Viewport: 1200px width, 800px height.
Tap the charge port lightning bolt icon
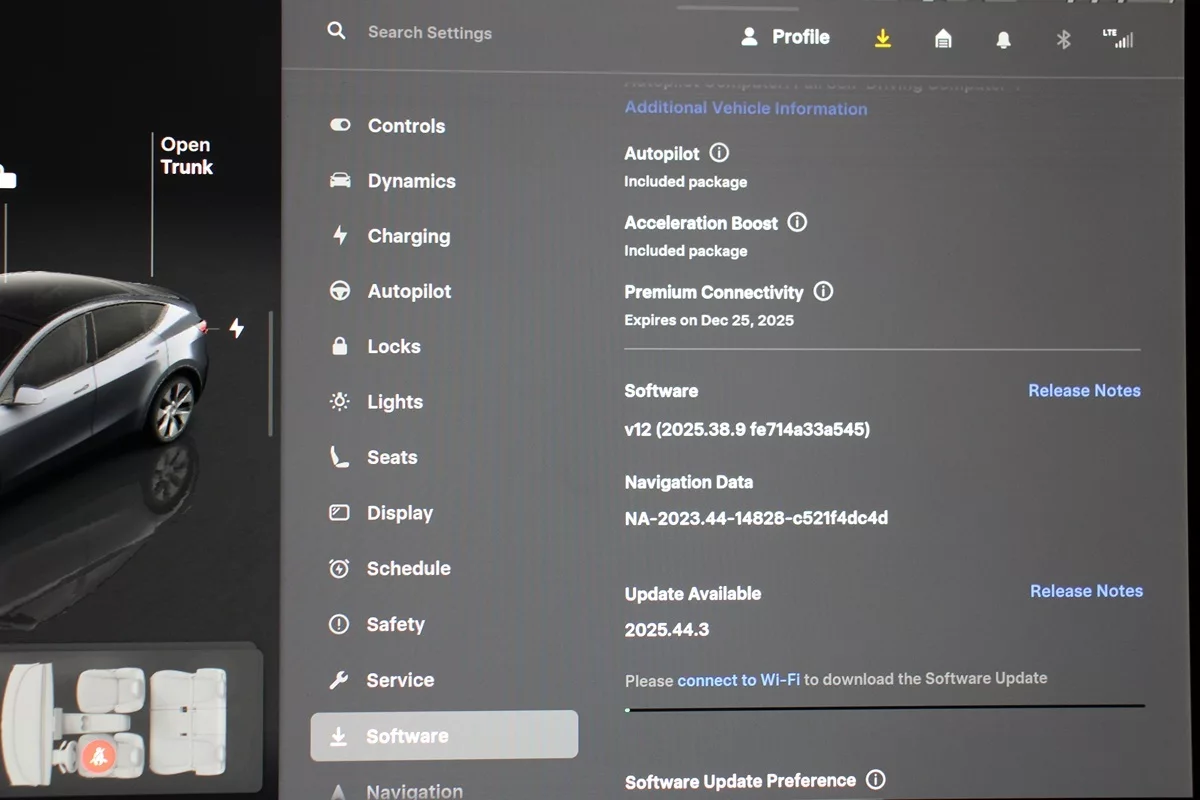(236, 328)
